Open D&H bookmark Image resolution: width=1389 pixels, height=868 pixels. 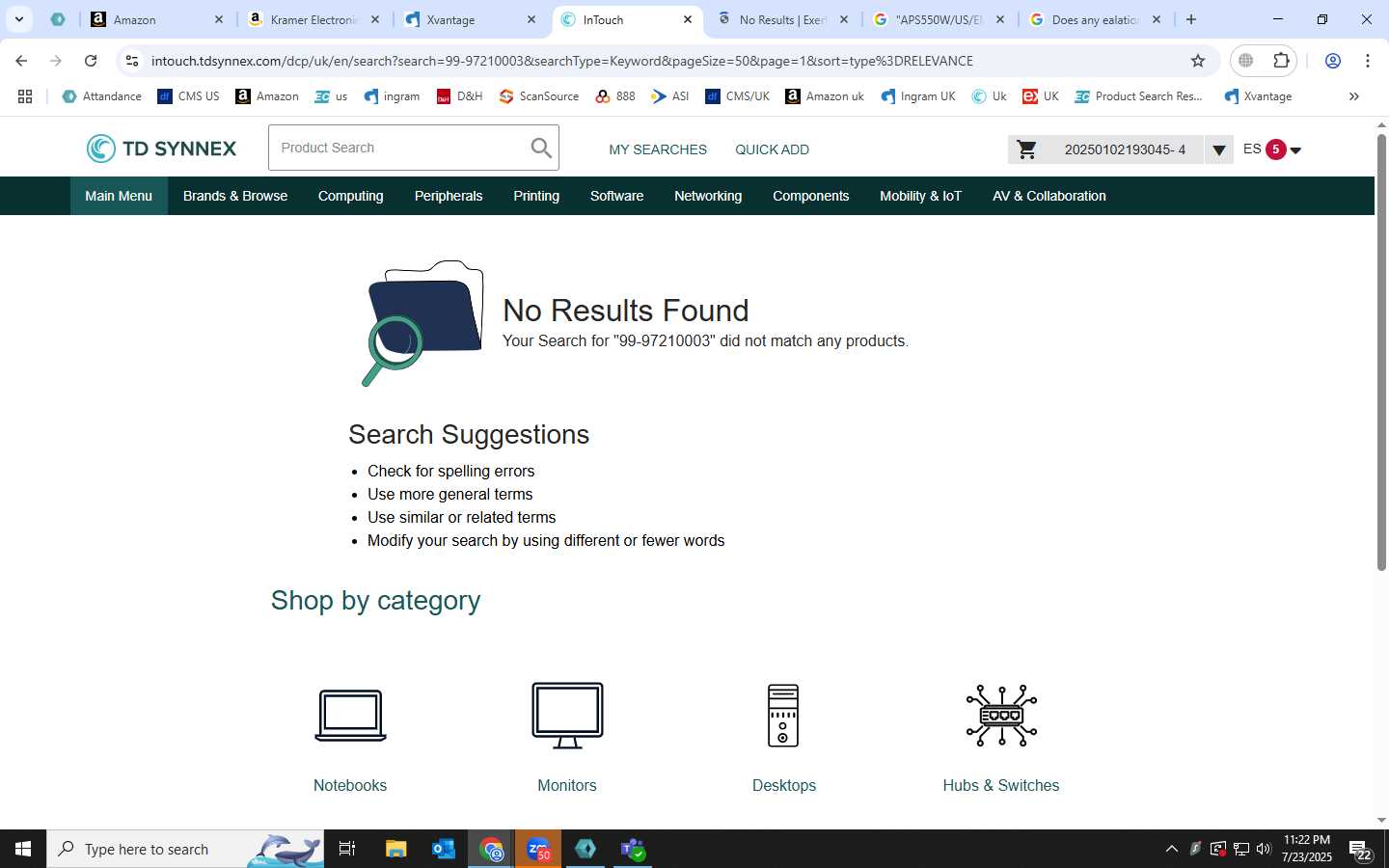(x=459, y=96)
